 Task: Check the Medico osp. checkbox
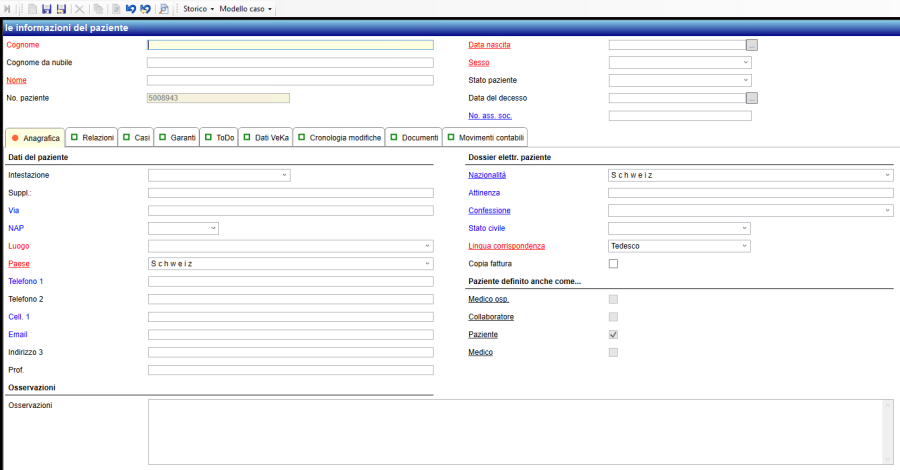[614, 299]
